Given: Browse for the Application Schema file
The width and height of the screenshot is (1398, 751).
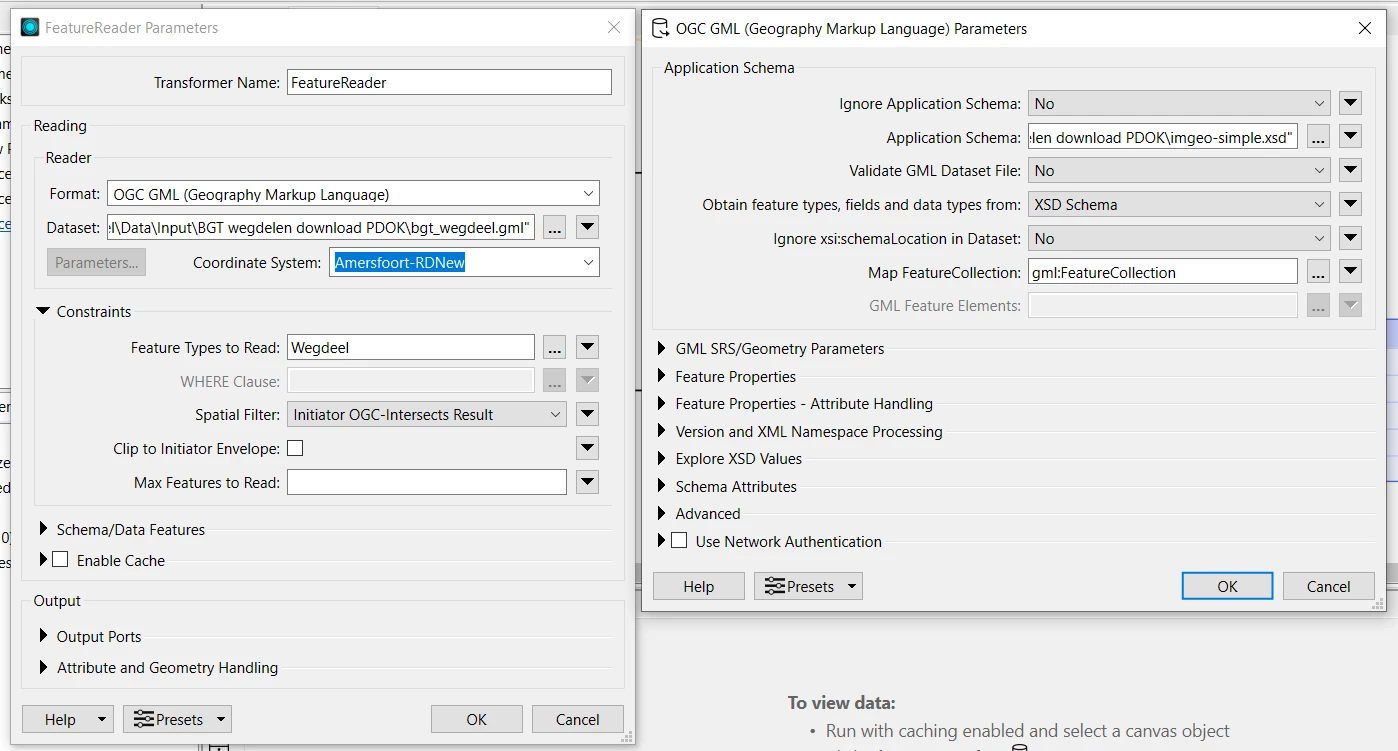Looking at the screenshot, I should coord(1318,138).
